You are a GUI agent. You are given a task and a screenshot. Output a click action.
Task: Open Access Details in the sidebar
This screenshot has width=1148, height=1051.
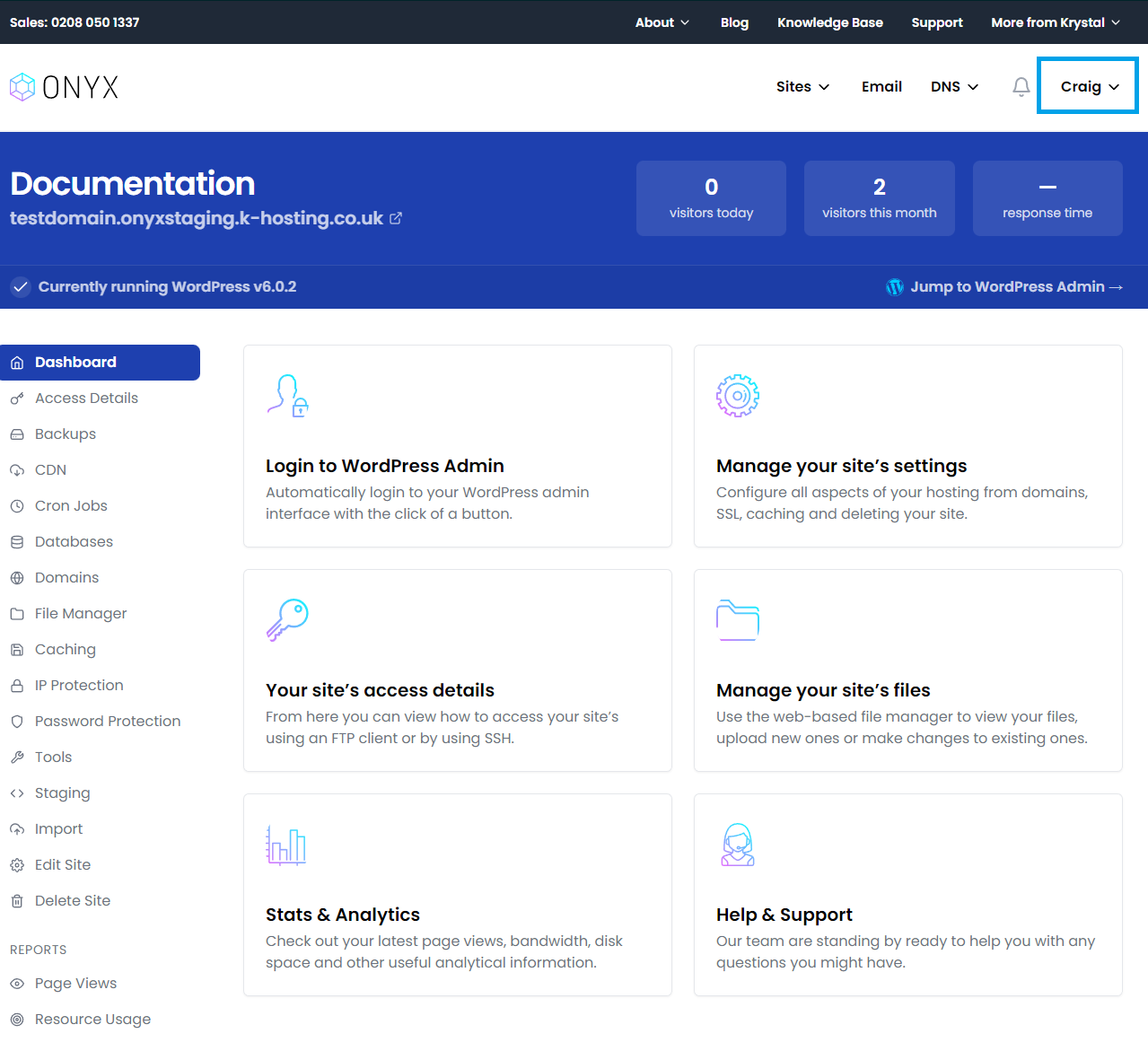pyautogui.click(x=86, y=399)
